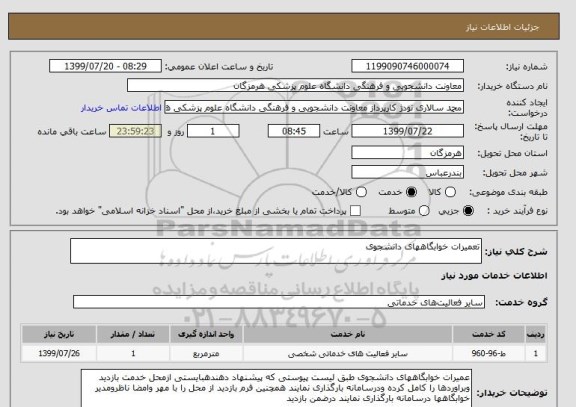Click the ردیف column header
The image size is (576, 407).
(x=536, y=334)
